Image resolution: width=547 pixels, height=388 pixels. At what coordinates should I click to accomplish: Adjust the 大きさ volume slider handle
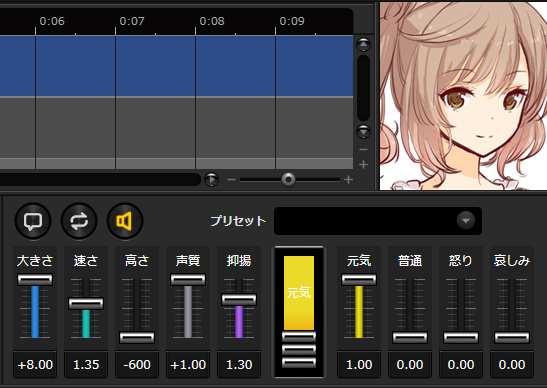tap(35, 279)
